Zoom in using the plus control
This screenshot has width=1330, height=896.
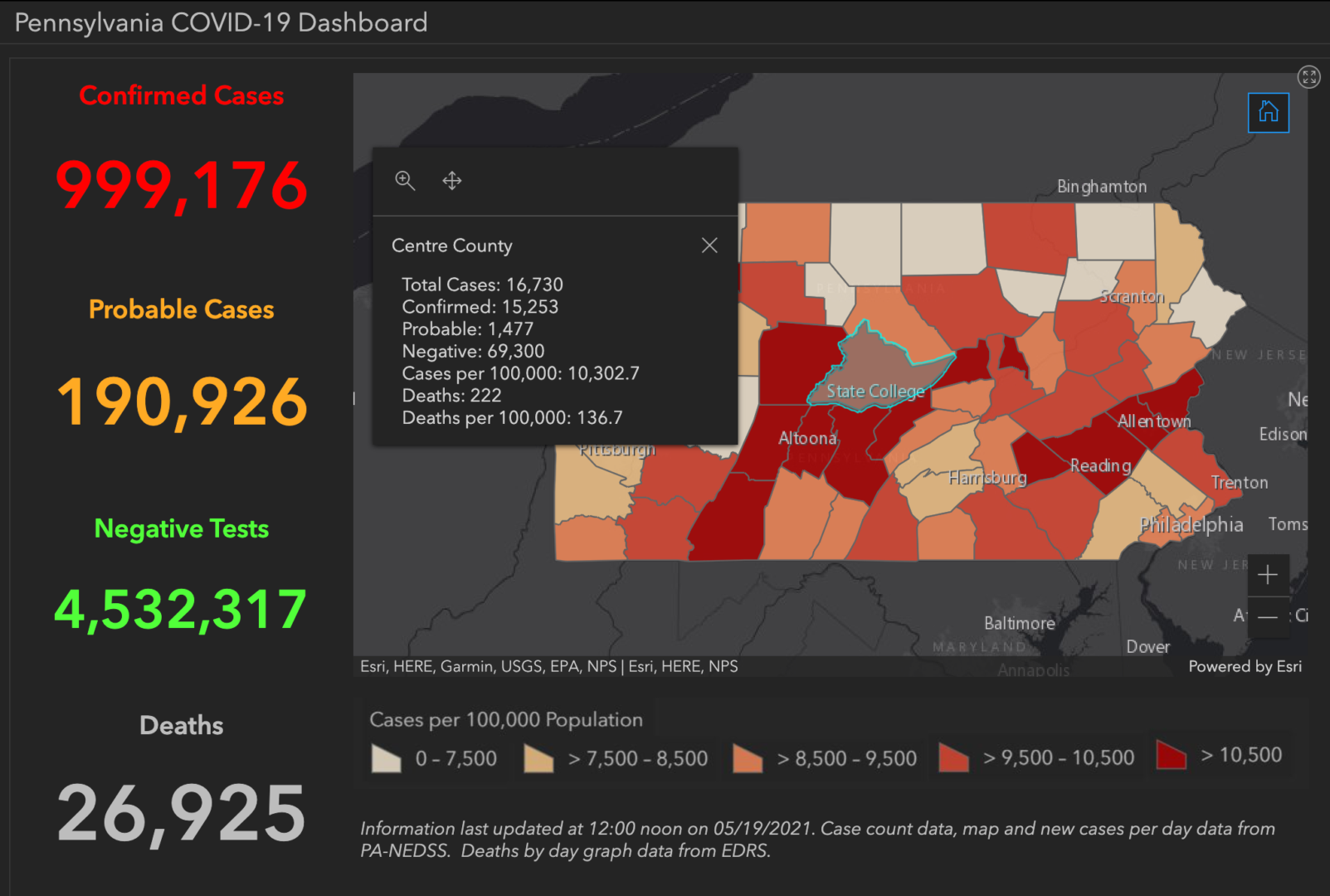[1267, 573]
